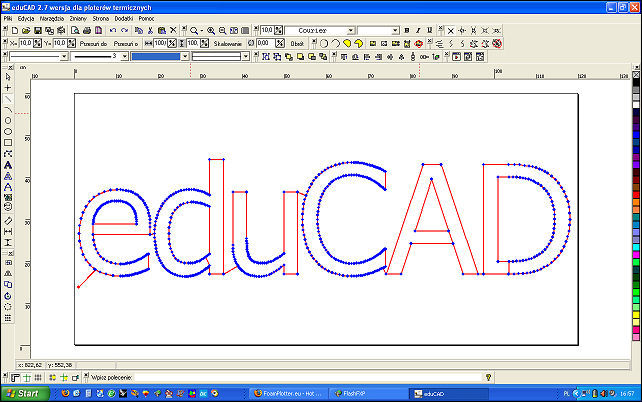
Task: Open the Edycja menu
Action: click(x=26, y=18)
